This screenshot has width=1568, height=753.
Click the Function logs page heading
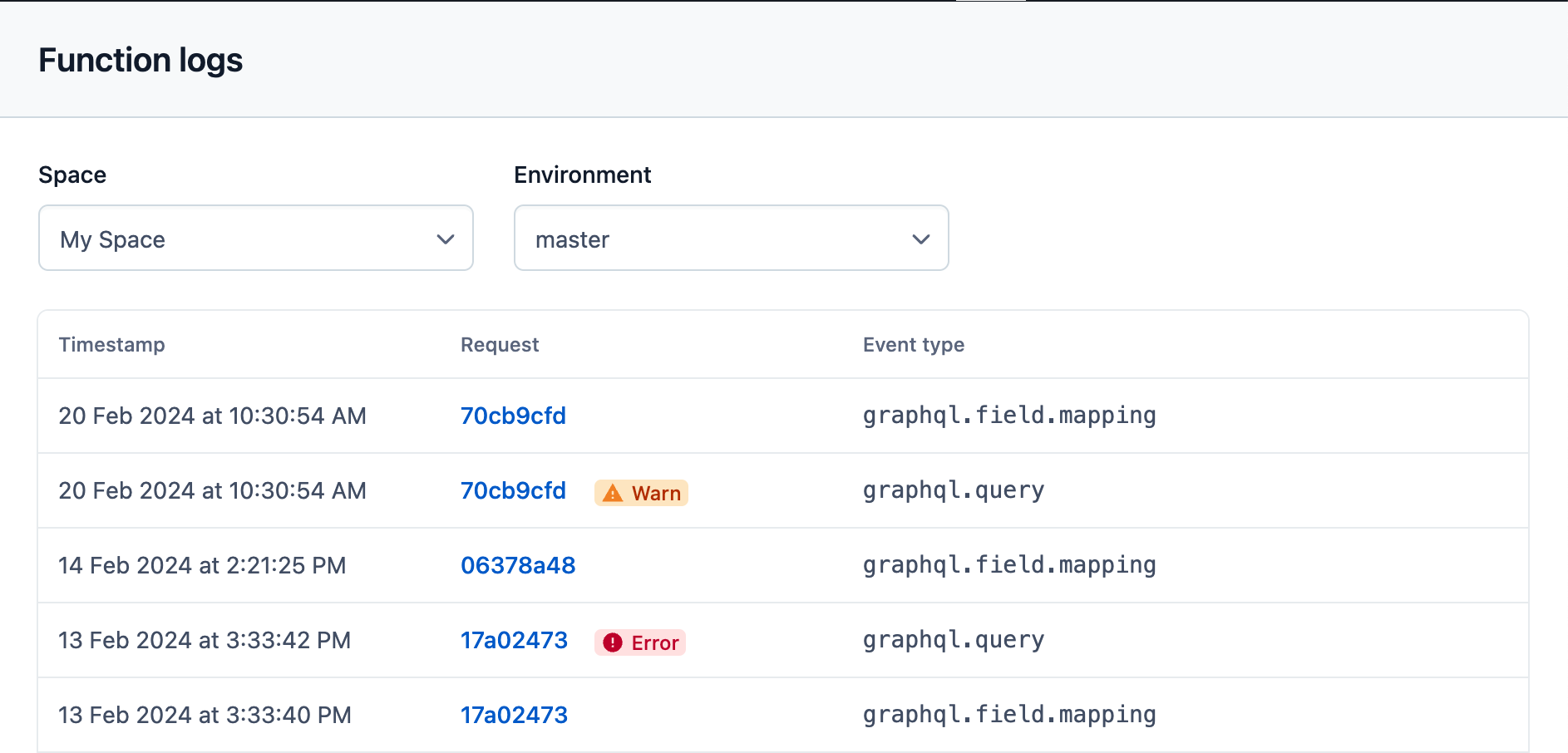coord(141,60)
